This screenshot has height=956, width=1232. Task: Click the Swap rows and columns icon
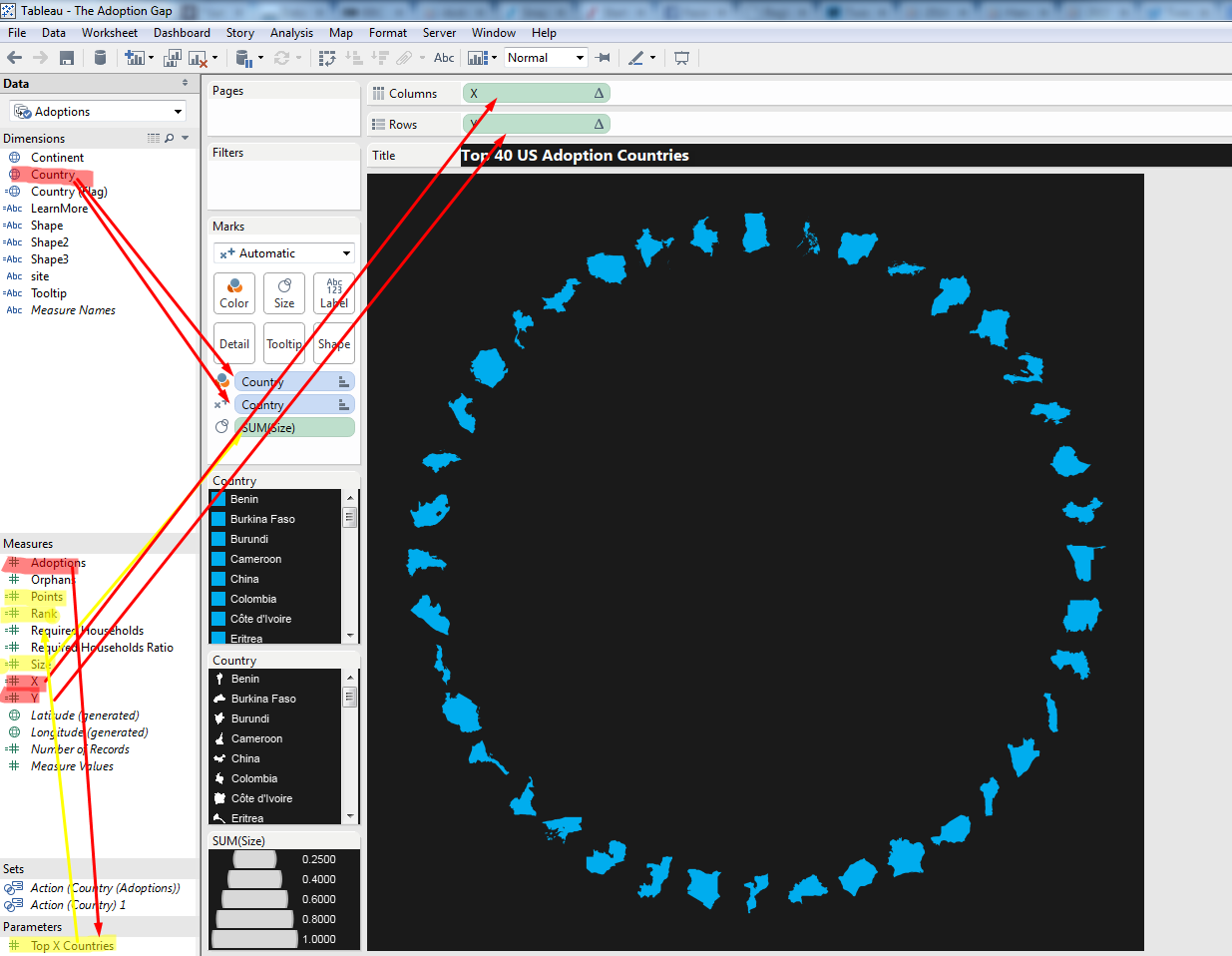point(327,58)
